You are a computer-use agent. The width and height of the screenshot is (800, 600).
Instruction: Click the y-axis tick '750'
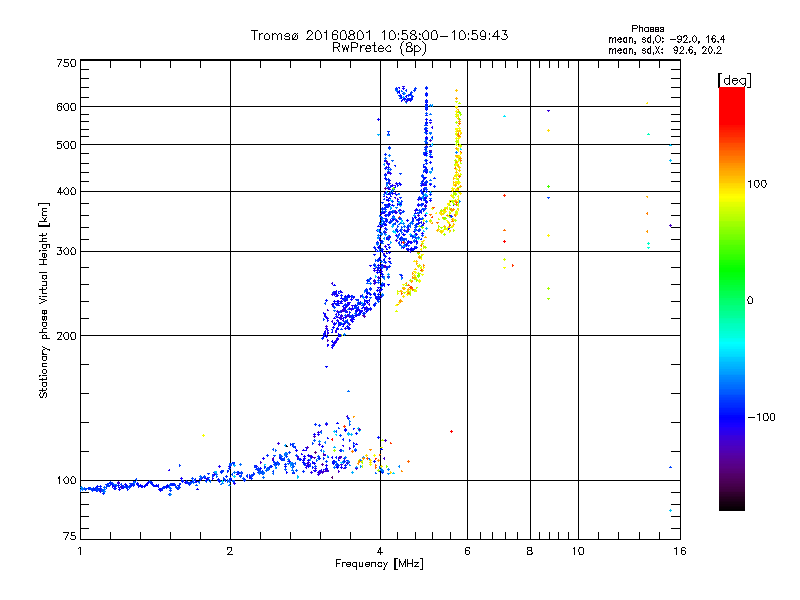coord(66,63)
